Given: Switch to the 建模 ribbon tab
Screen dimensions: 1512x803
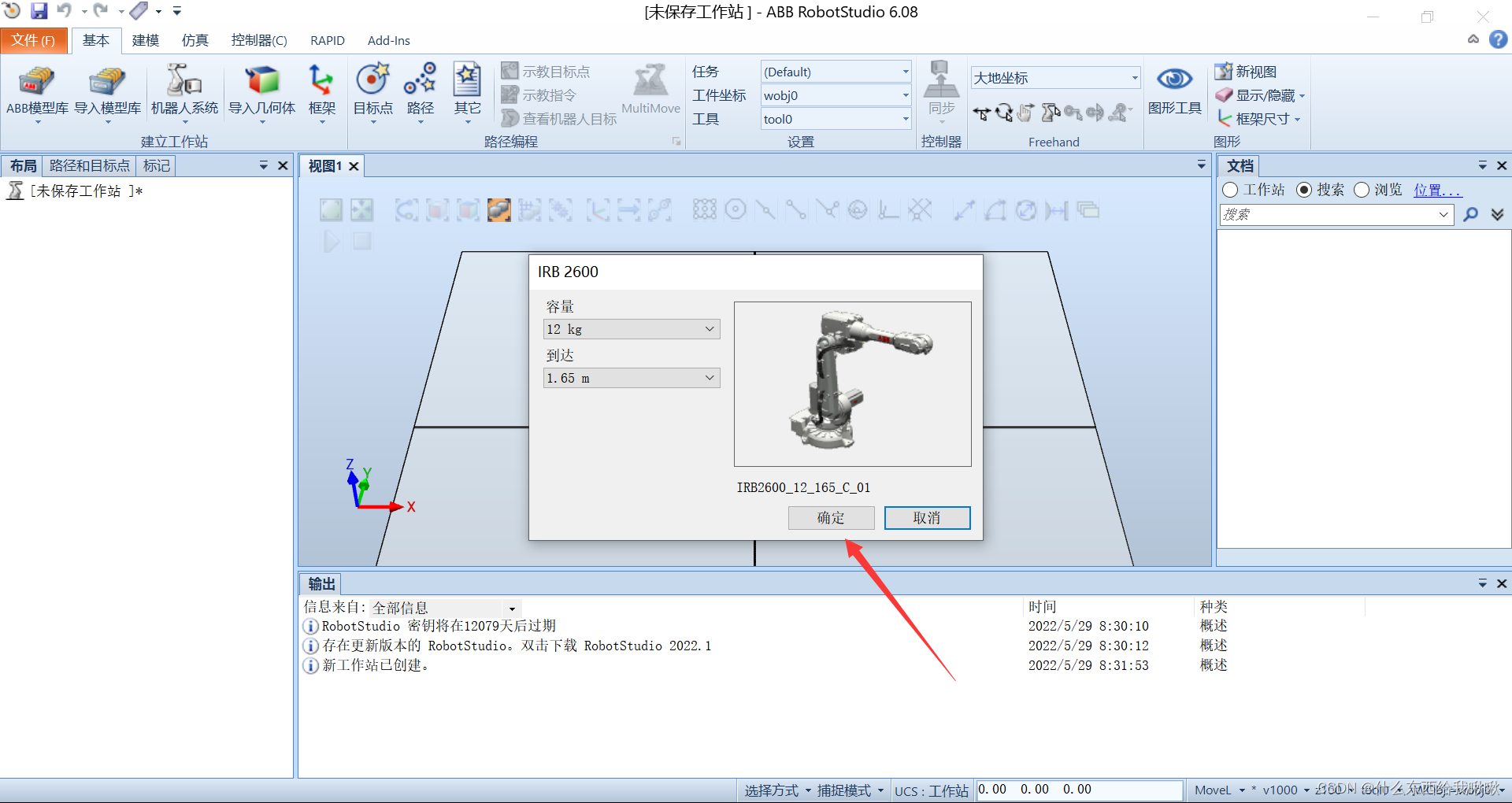Looking at the screenshot, I should coord(146,40).
